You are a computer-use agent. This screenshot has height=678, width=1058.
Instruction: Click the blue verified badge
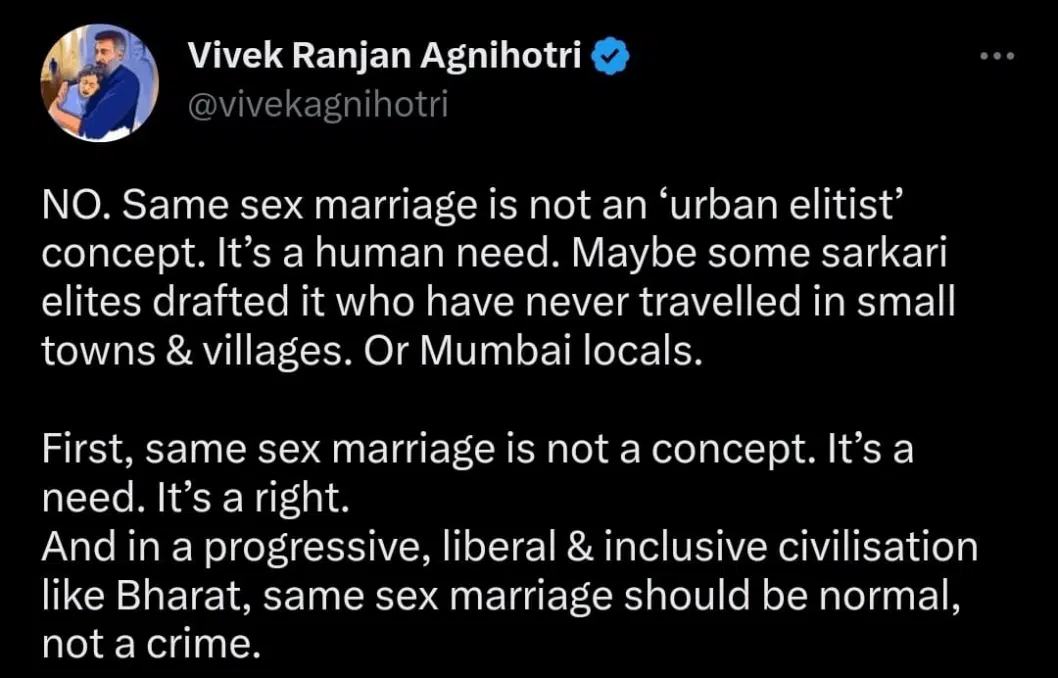click(x=611, y=58)
